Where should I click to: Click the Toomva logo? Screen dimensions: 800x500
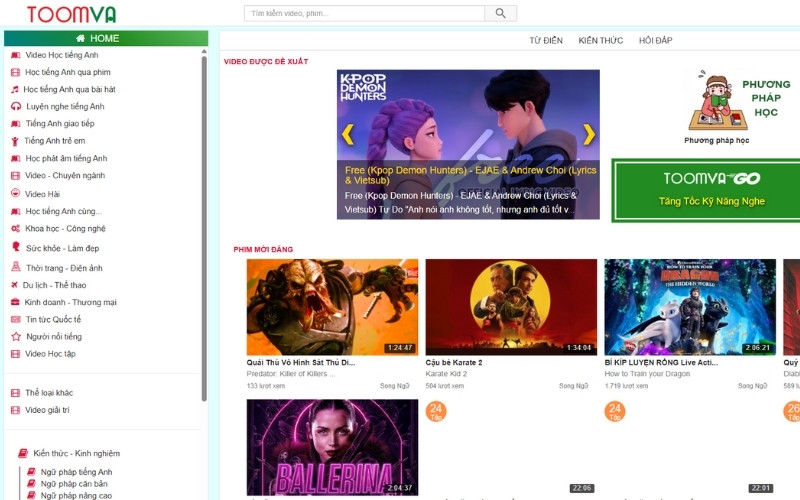71,14
